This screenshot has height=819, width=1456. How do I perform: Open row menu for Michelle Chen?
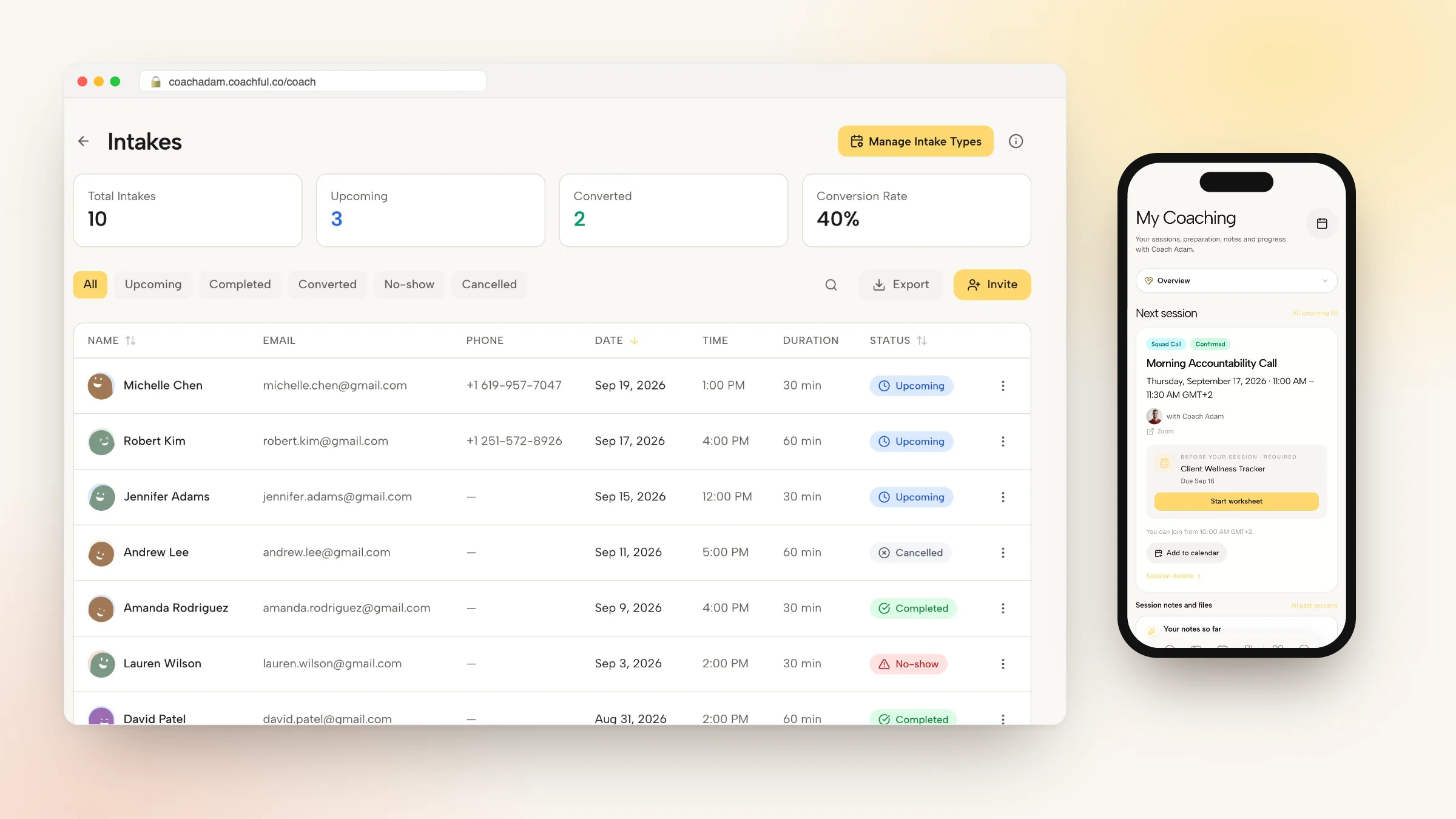(1003, 386)
